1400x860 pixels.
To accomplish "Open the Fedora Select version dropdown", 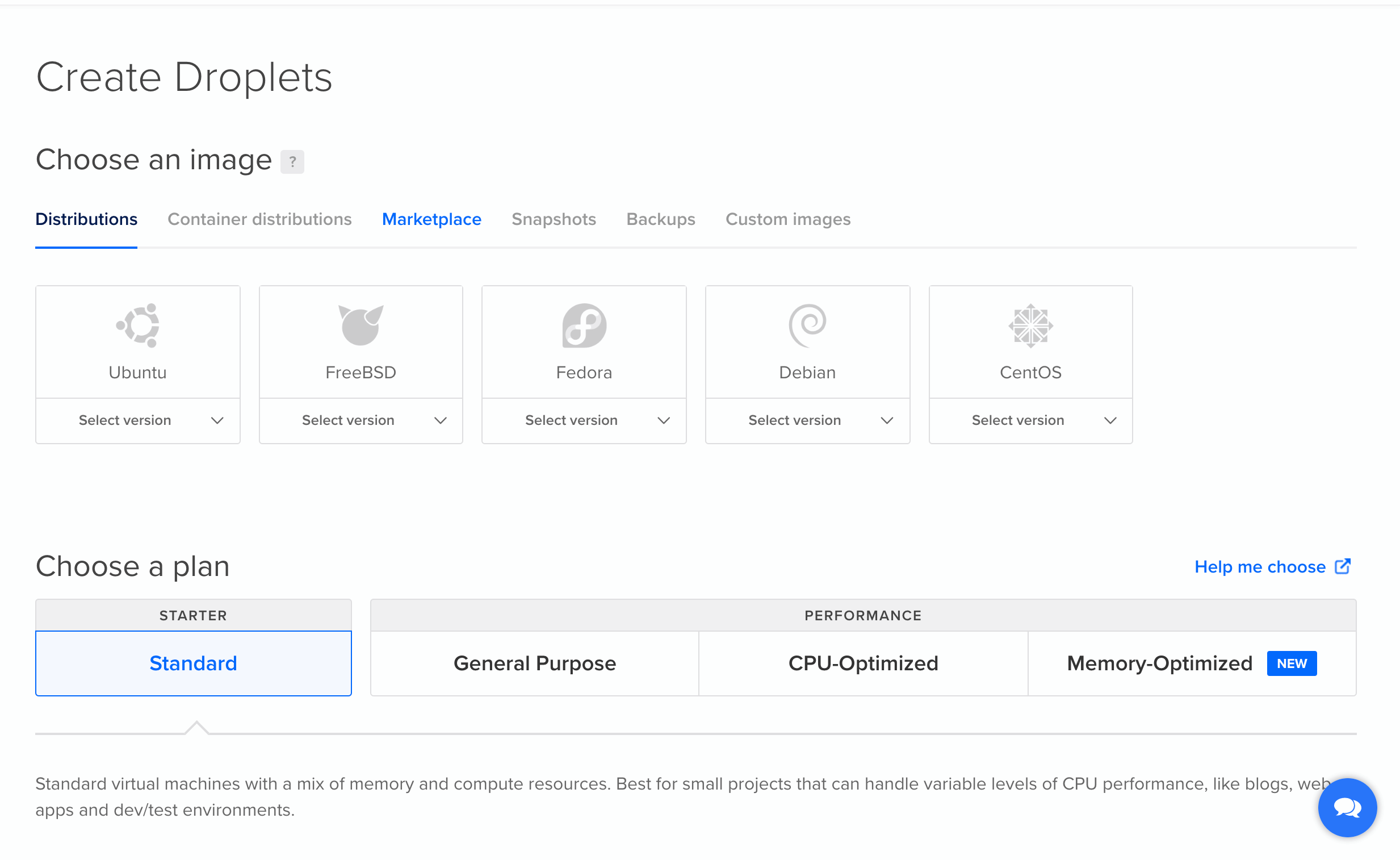I will pyautogui.click(x=584, y=420).
